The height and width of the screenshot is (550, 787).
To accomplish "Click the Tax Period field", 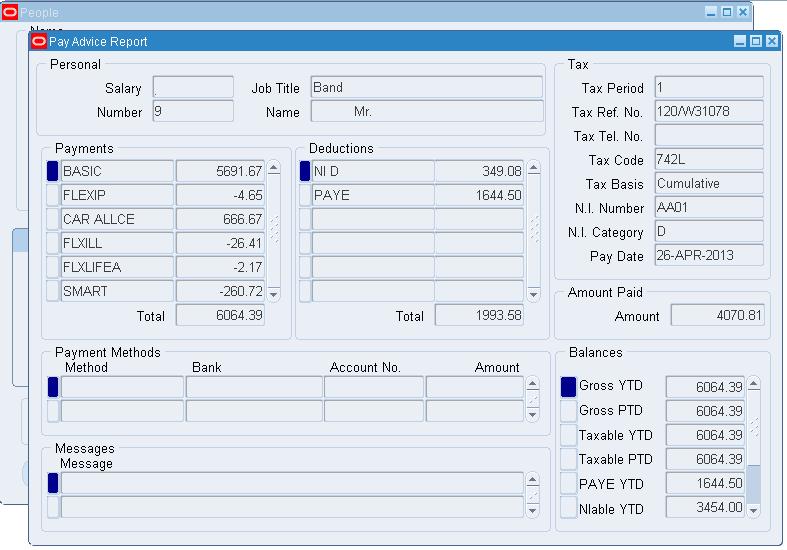I will pyautogui.click(x=709, y=87).
